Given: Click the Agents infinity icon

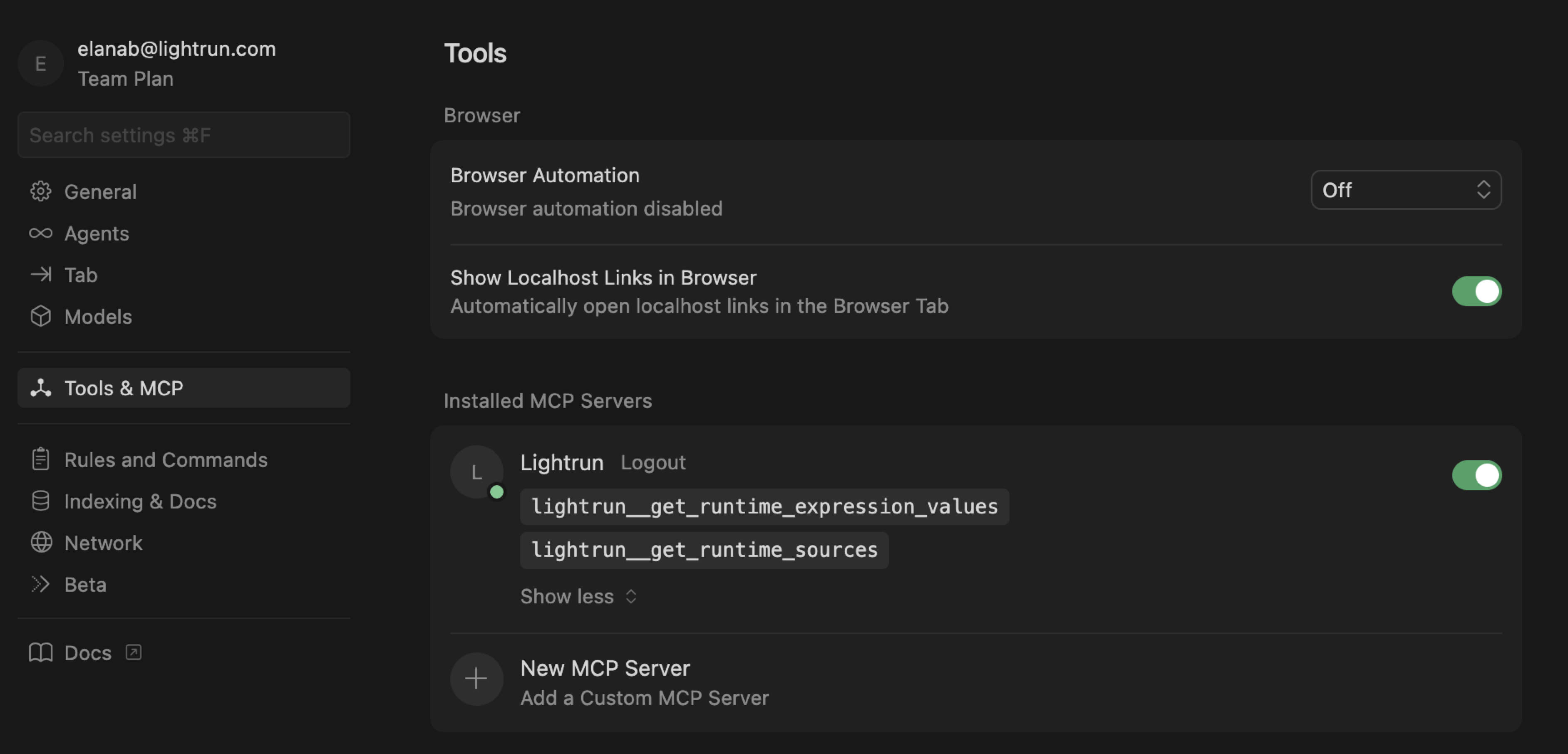Looking at the screenshot, I should click(40, 233).
